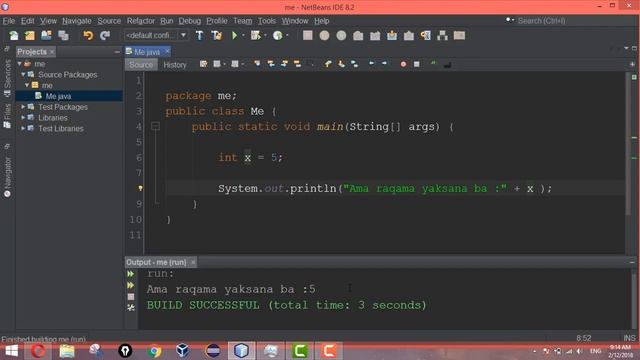
Task: Open the Debug menu
Action: (189, 21)
